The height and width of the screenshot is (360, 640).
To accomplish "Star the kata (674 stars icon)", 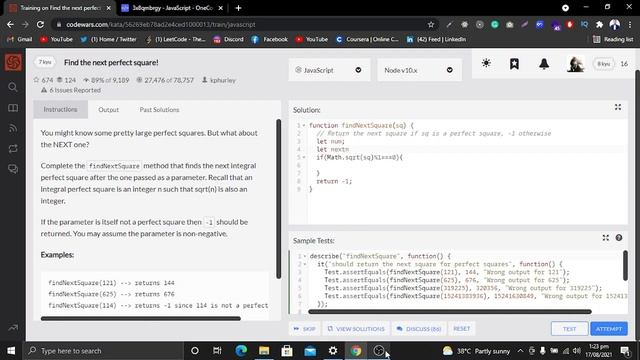I will [36, 80].
